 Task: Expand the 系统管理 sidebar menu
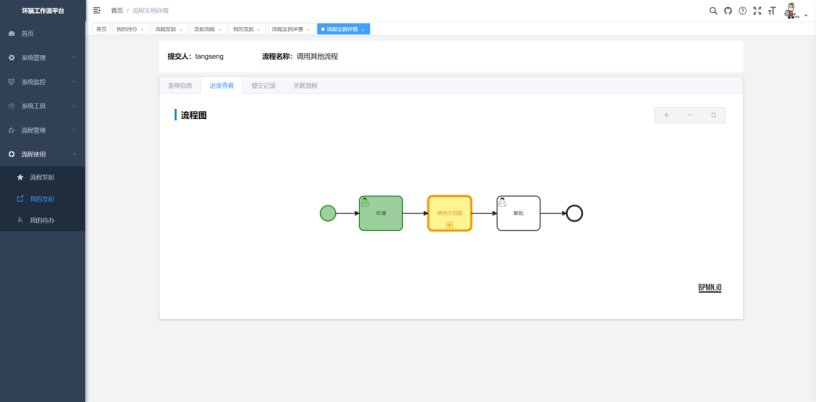[x=43, y=58]
